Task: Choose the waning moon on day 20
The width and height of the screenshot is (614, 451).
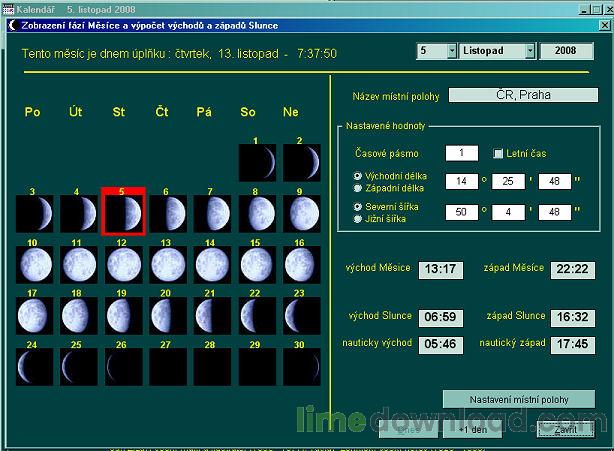Action: click(x=168, y=315)
